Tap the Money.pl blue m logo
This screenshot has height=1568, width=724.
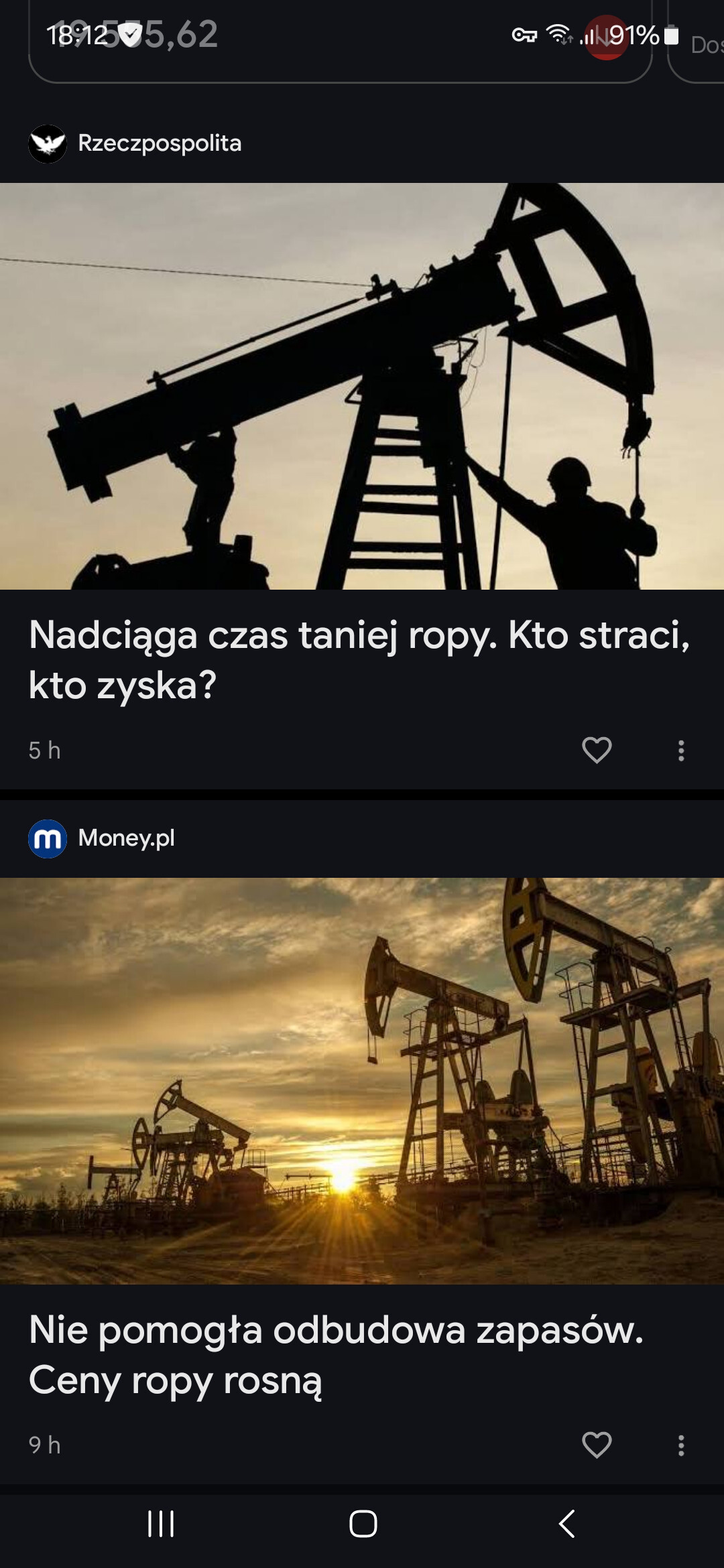coord(48,839)
